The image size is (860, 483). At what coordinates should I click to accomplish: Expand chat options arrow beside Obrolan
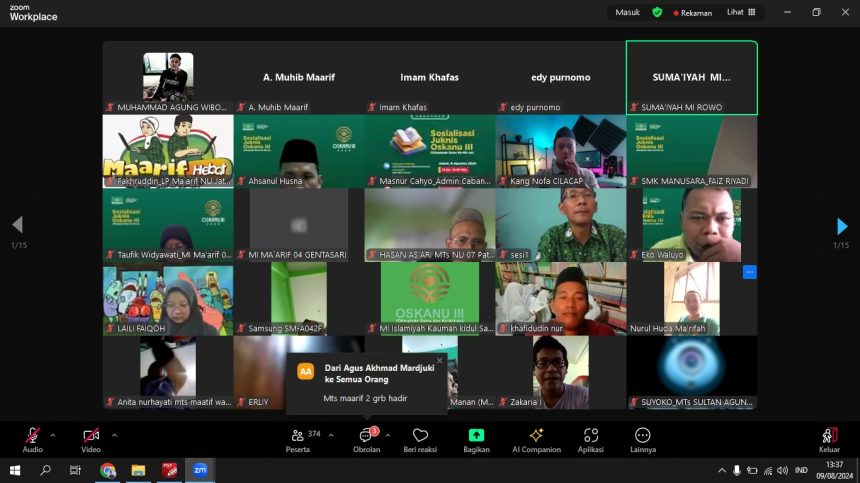pos(388,435)
